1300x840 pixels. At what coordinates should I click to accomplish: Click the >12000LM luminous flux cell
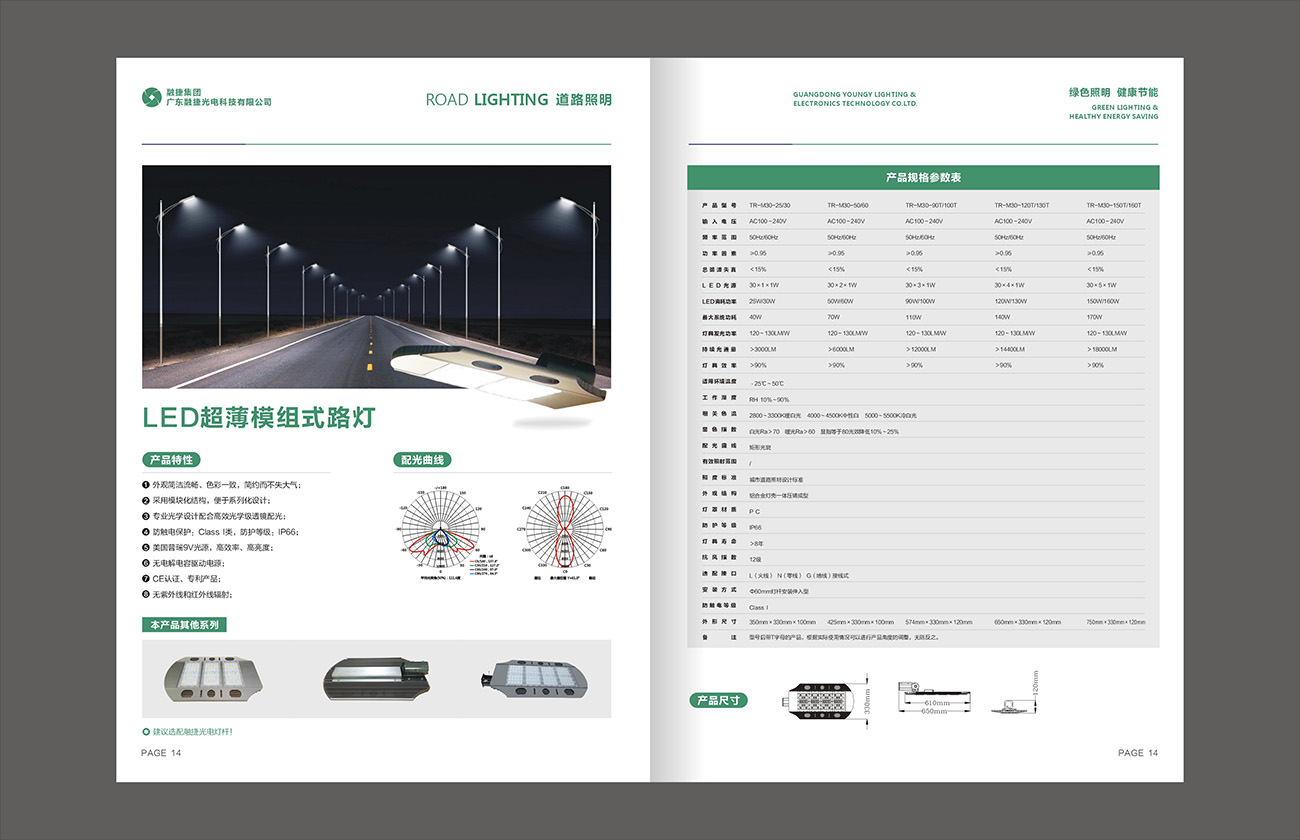(x=921, y=349)
